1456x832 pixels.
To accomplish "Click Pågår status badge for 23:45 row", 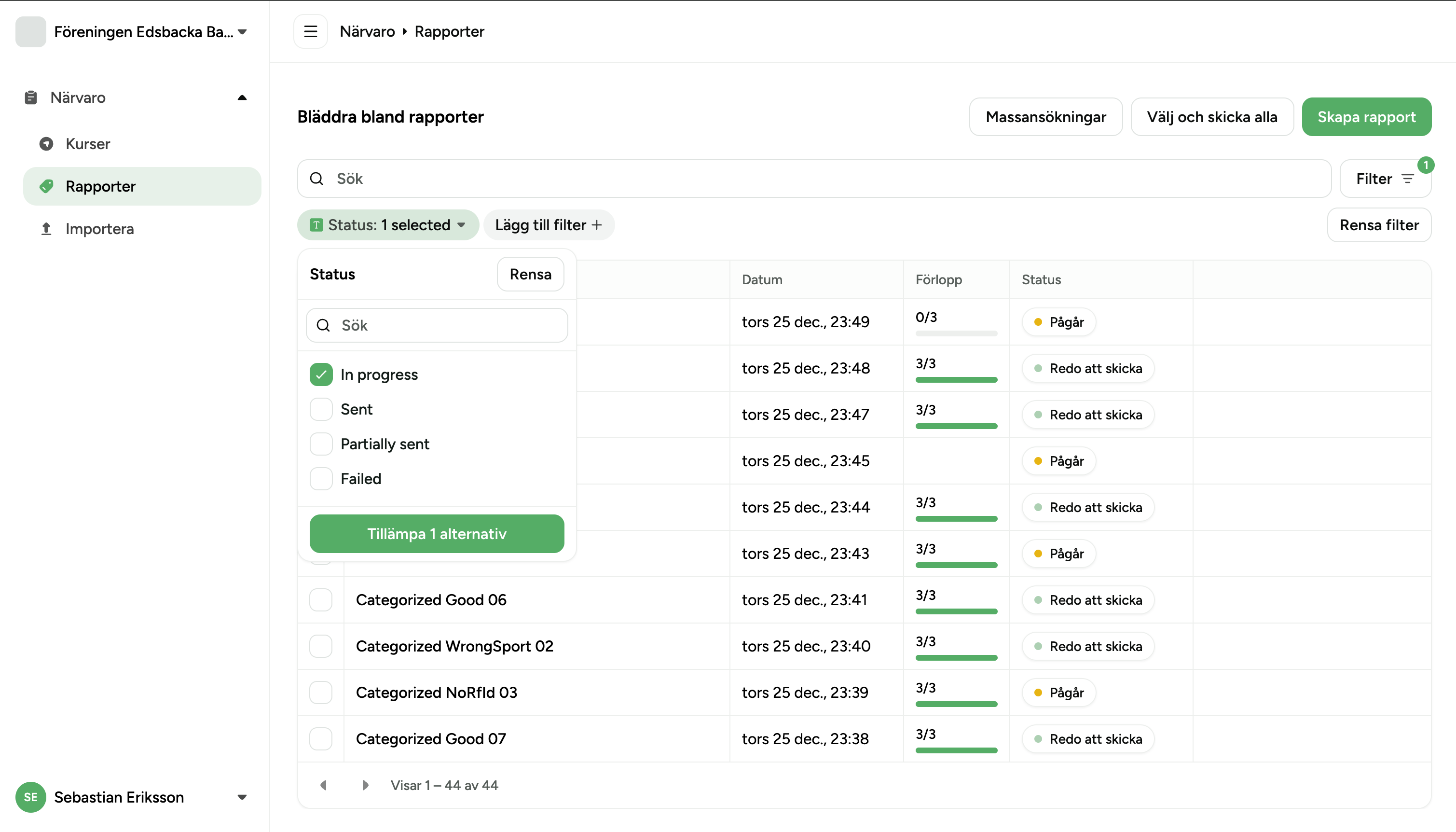I will coord(1059,461).
